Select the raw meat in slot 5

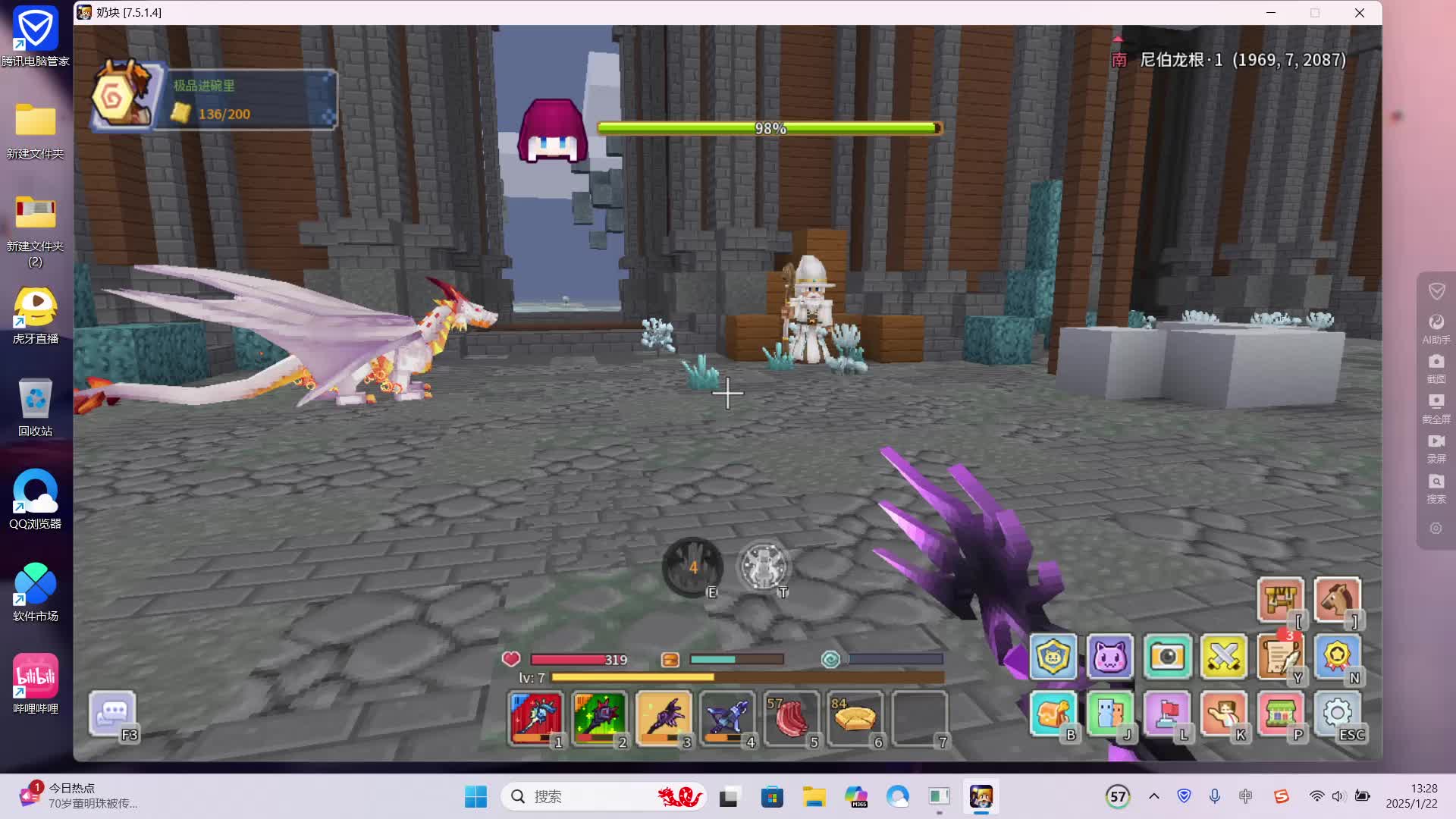791,717
